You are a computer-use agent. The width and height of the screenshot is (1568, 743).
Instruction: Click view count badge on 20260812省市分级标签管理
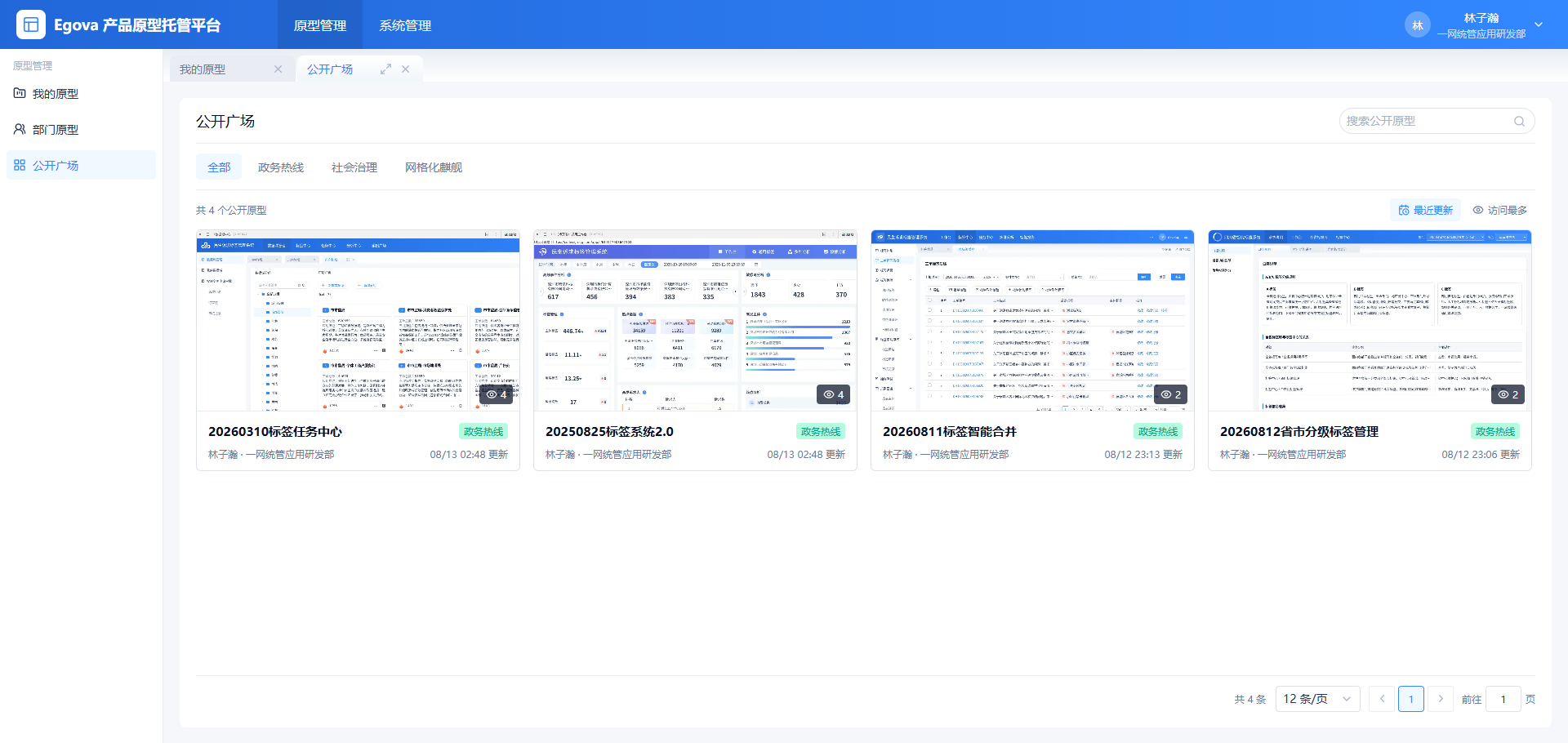[1508, 394]
